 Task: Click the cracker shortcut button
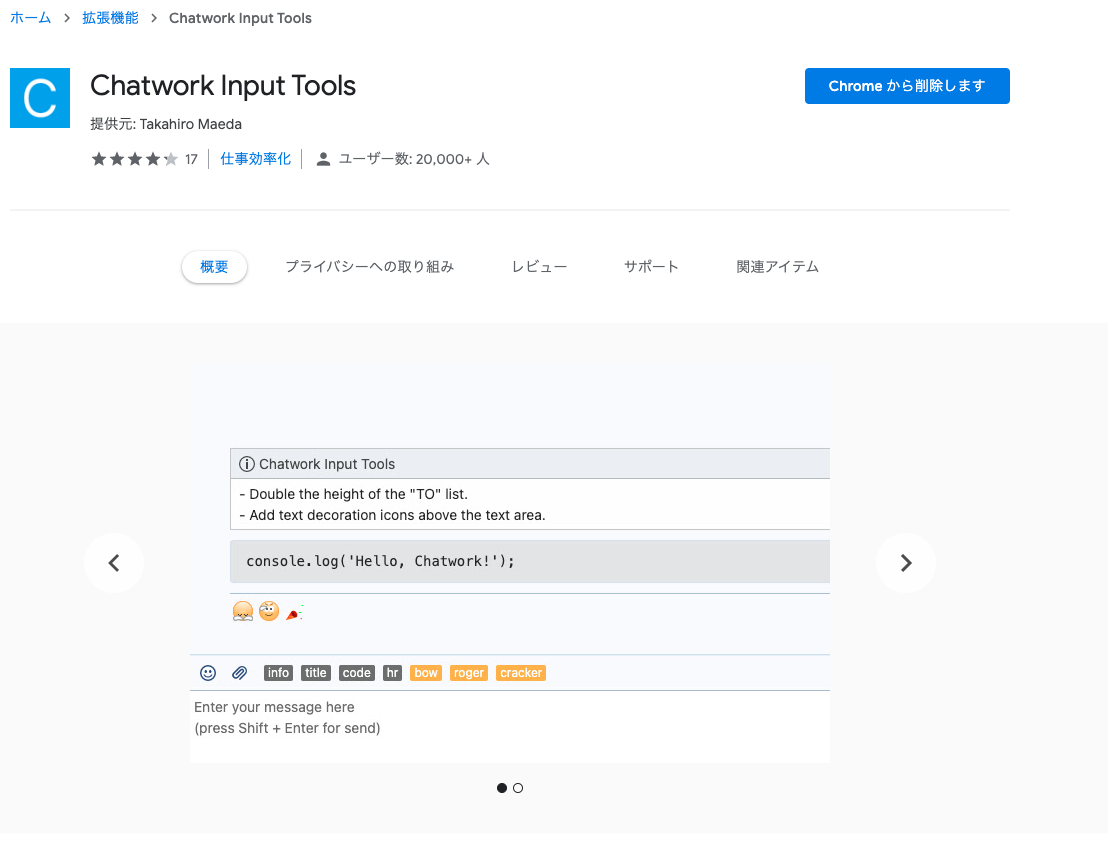pos(520,672)
